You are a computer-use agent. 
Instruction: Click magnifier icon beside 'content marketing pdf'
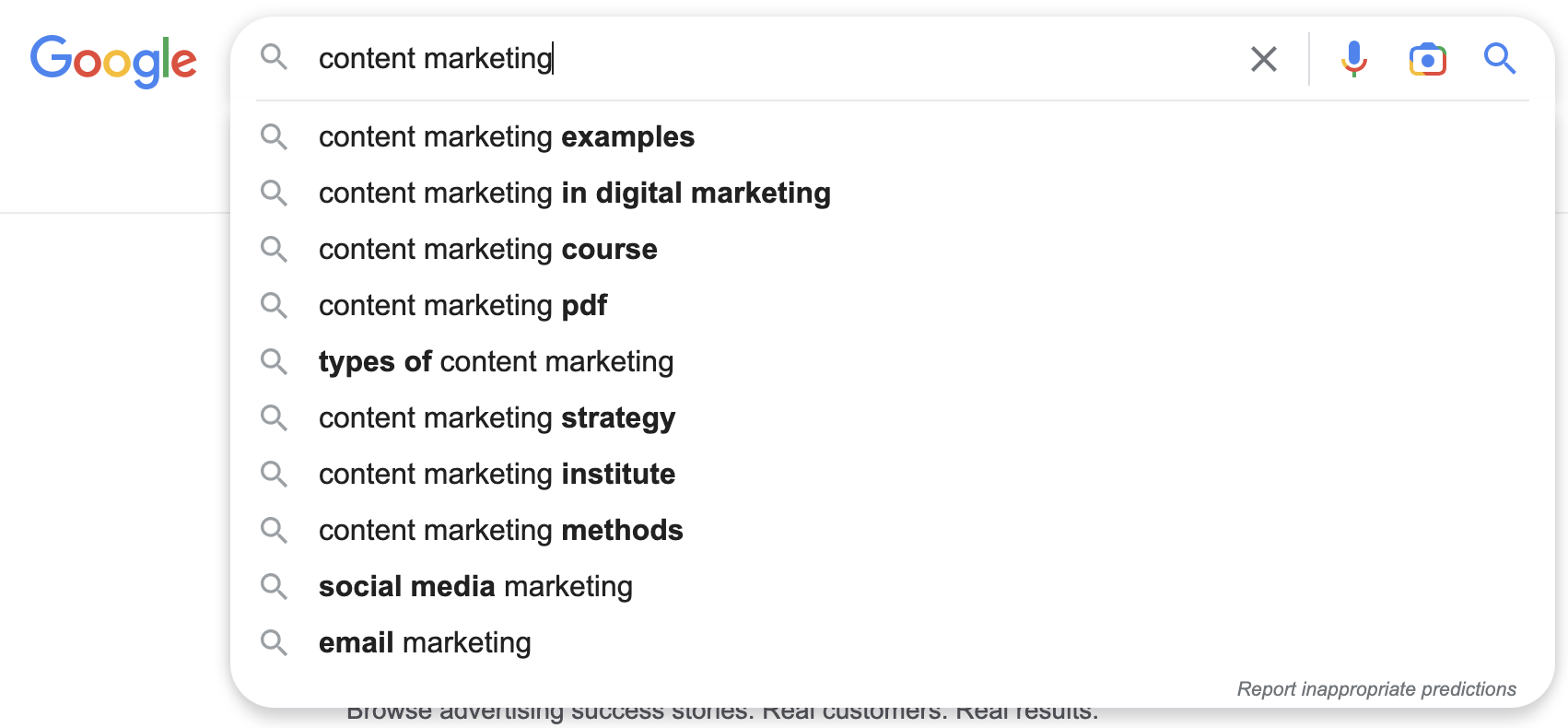click(x=274, y=305)
